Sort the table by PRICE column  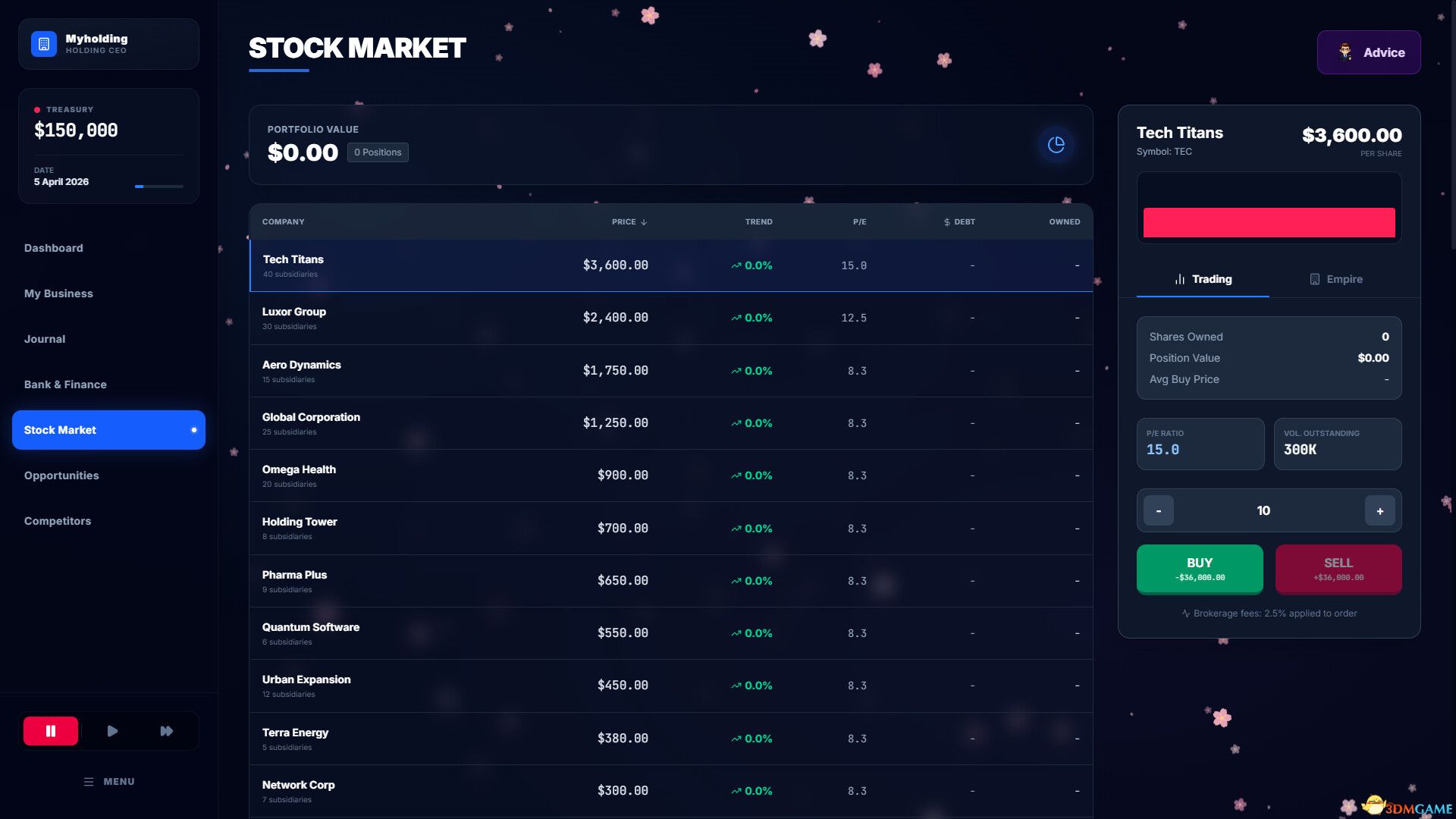tap(629, 222)
